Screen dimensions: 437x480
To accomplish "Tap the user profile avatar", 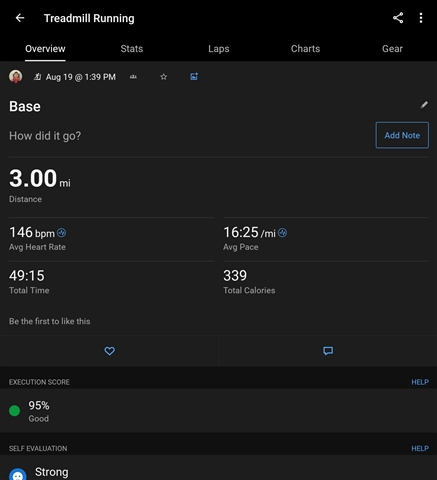I will (16, 77).
